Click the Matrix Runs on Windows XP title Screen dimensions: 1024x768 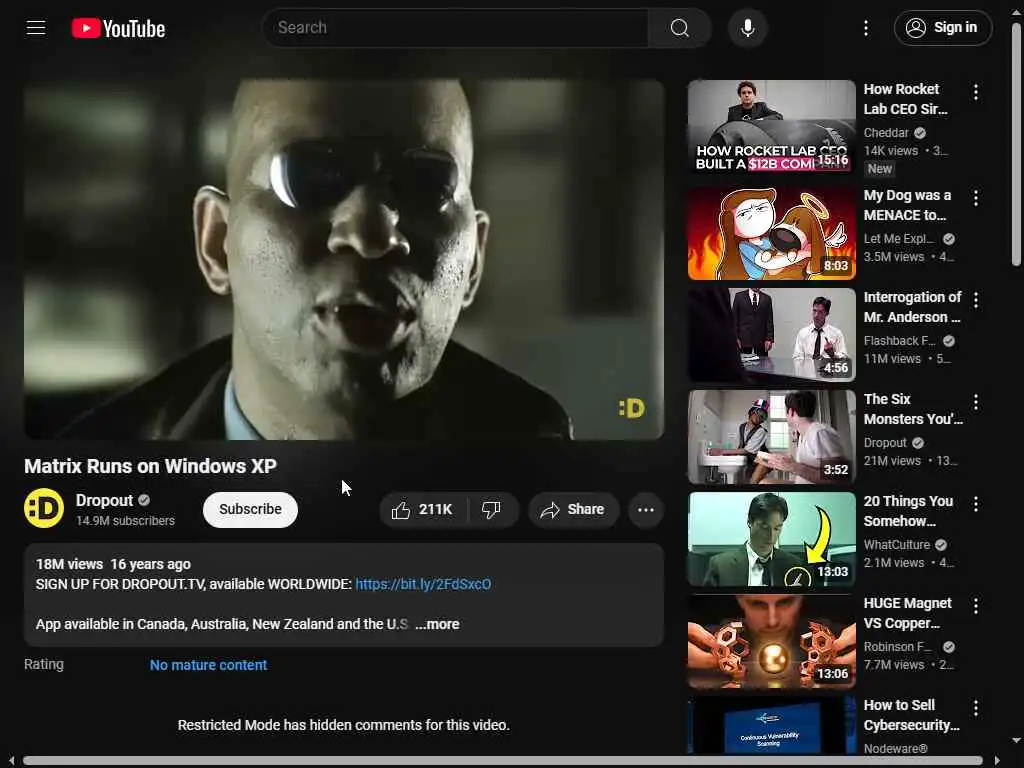pos(150,466)
